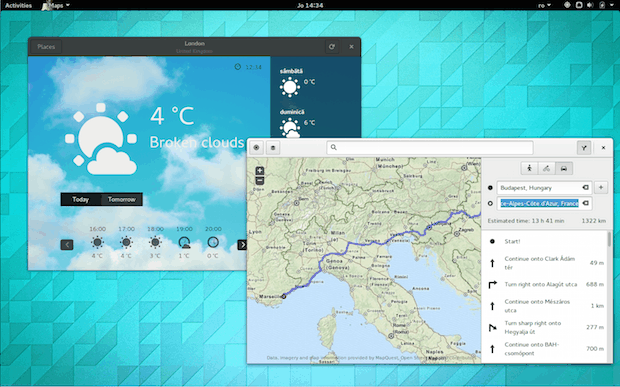Select the 16:00 hourly forecast

[97, 242]
